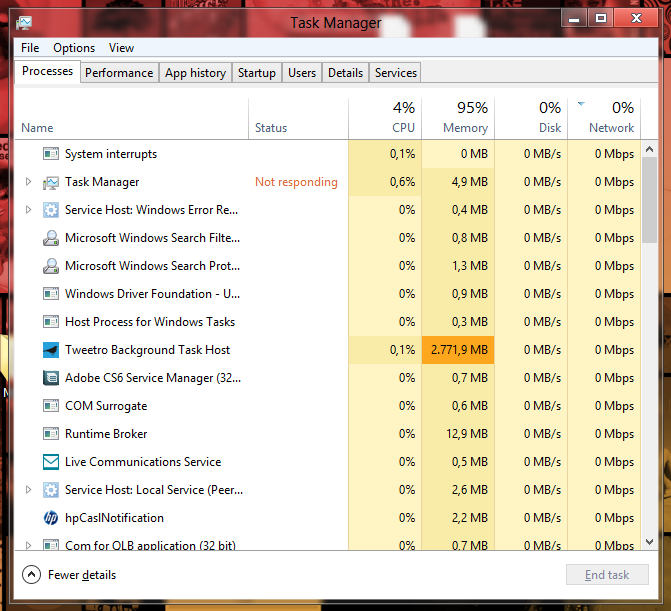This screenshot has height=611, width=671.
Task: Click the scrollbar down arrow
Action: point(650,542)
